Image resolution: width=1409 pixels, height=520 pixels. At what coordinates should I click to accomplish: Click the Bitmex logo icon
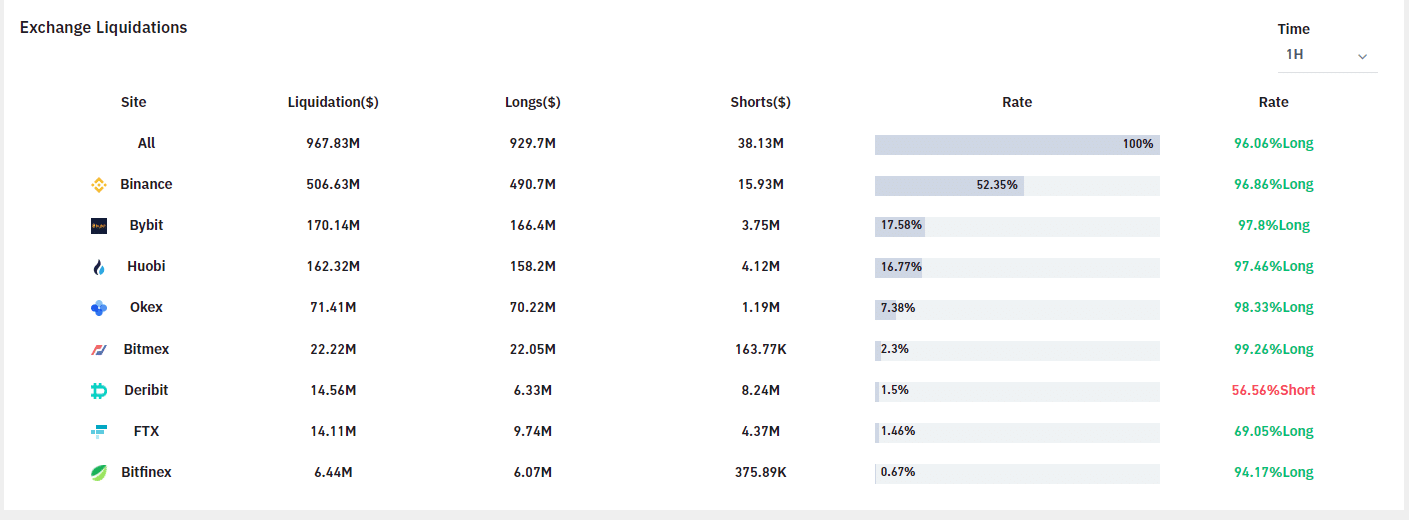coord(99,350)
